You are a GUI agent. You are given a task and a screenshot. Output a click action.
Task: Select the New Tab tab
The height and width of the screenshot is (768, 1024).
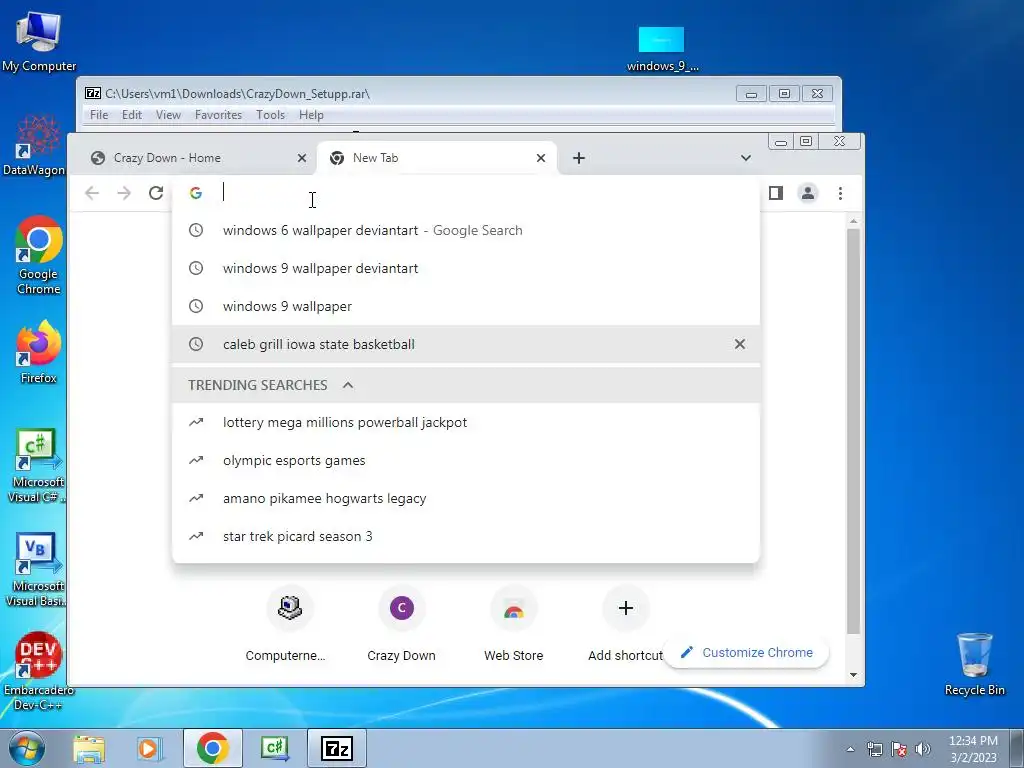[436, 158]
